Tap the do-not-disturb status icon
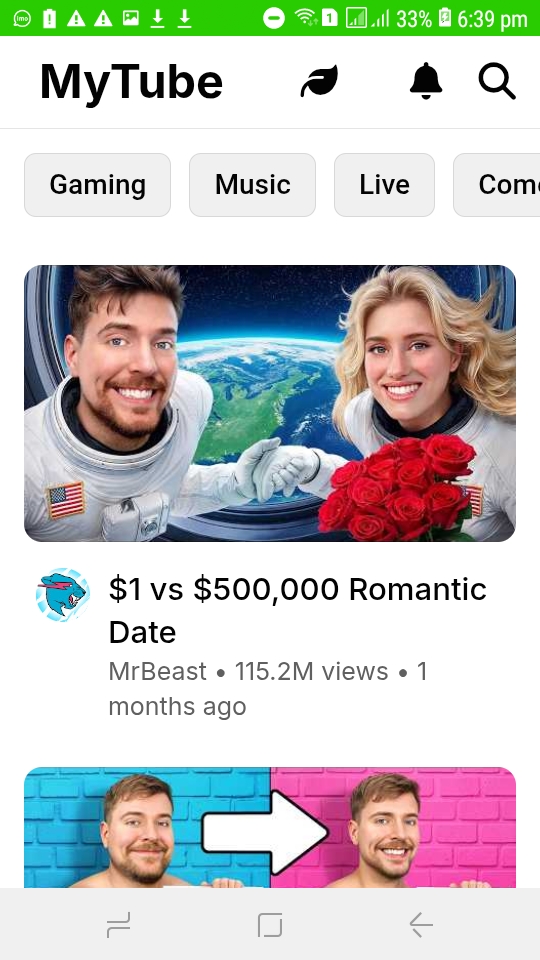 pyautogui.click(x=274, y=18)
